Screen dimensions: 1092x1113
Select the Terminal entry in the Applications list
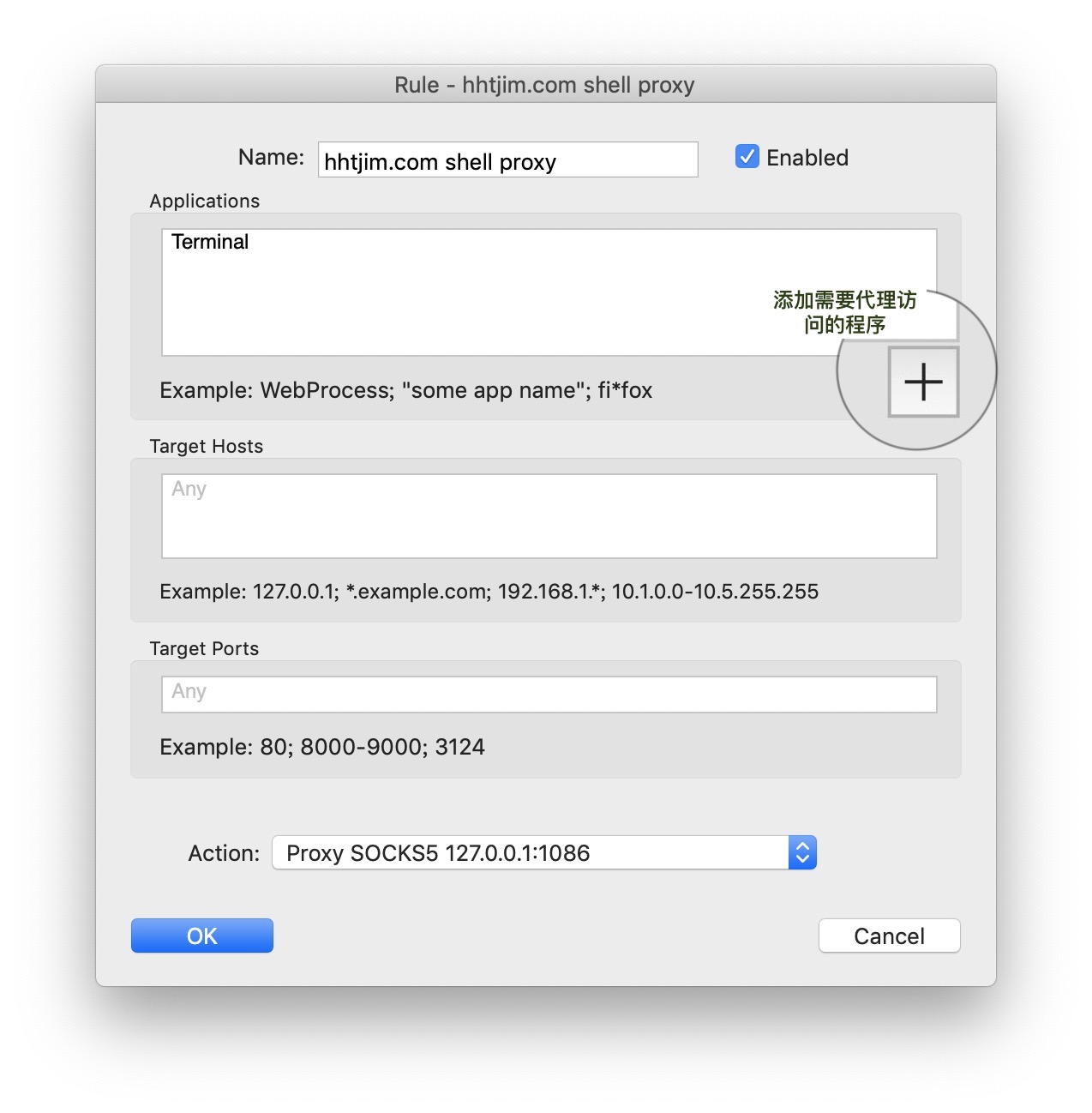210,242
